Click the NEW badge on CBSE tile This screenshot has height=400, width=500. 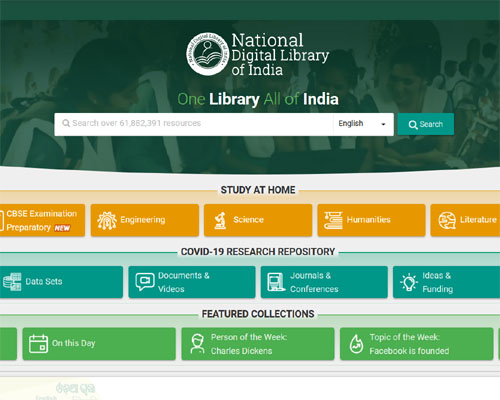point(62,228)
